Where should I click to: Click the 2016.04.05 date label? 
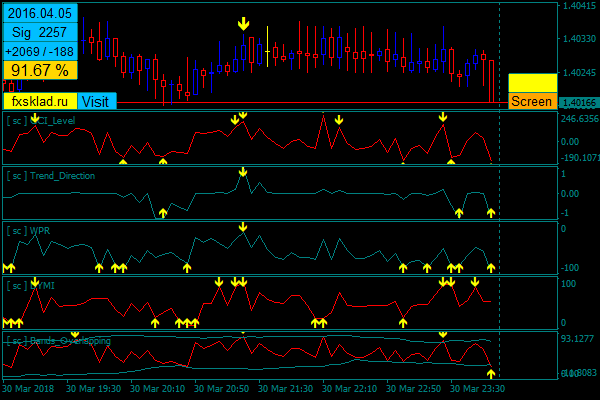(40, 13)
